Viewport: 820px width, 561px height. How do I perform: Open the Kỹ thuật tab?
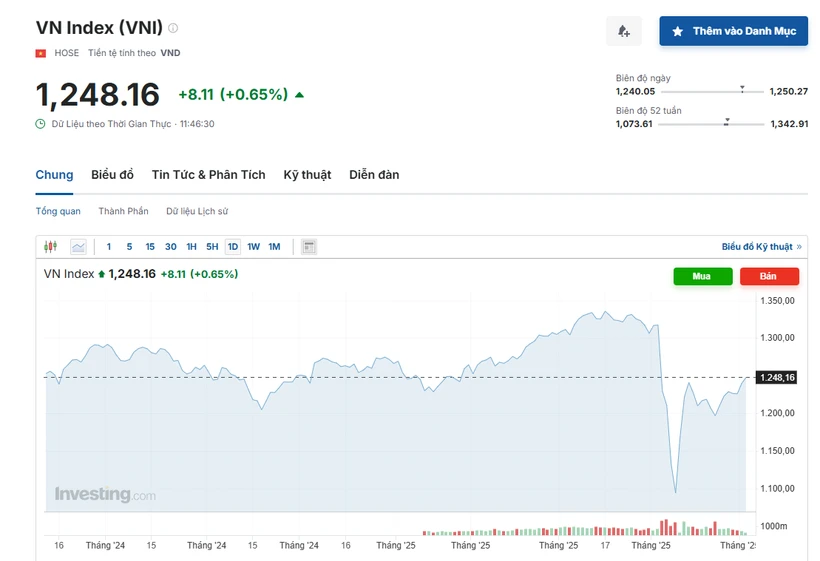pos(308,175)
